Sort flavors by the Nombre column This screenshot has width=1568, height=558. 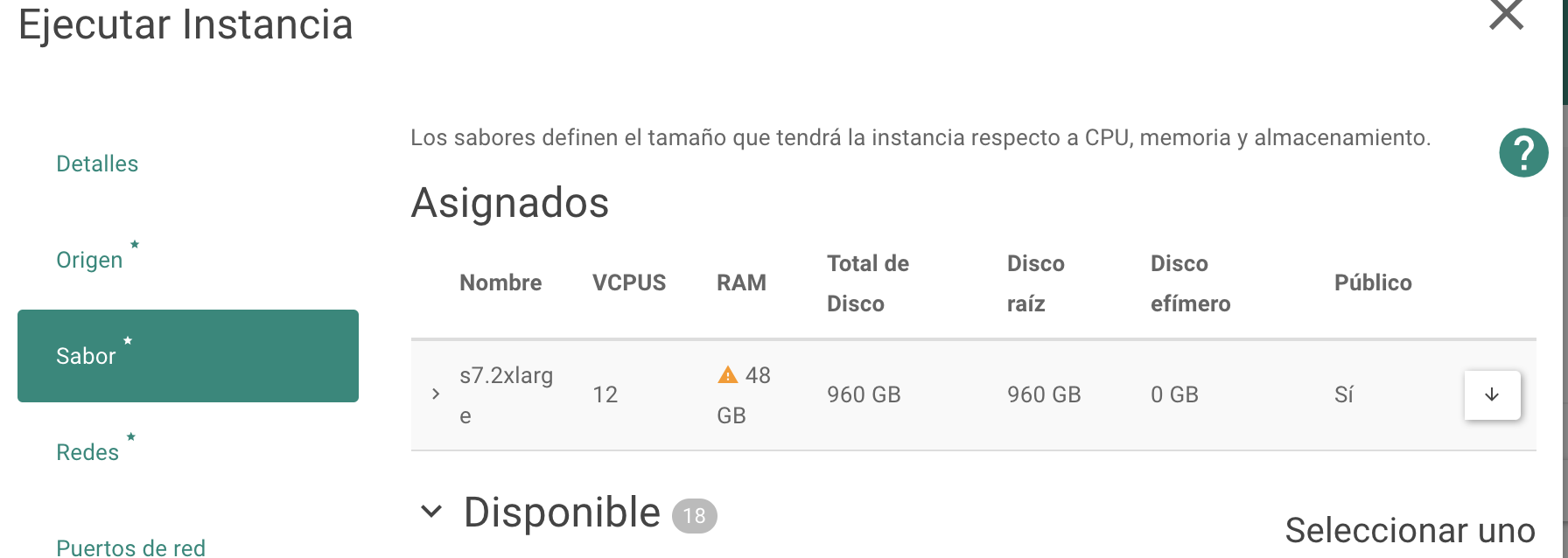[500, 282]
